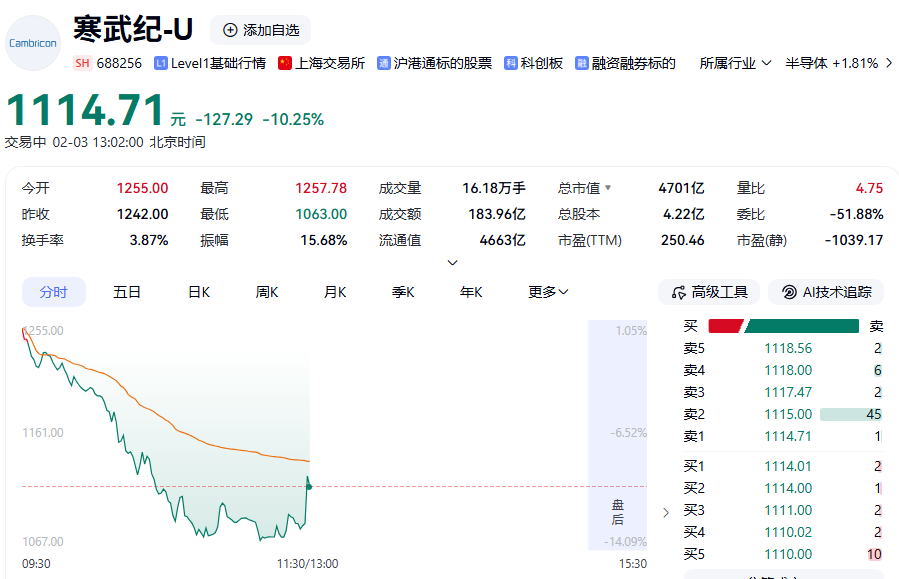Click the red buy portion of the buy/sell bar
This screenshot has width=899, height=579.
point(725,326)
